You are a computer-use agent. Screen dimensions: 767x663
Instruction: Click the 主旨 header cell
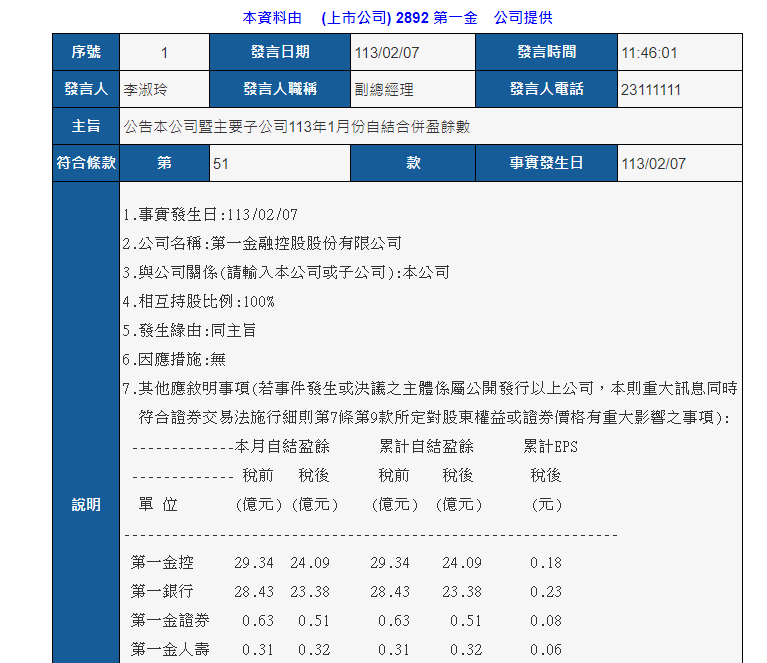[x=86, y=126]
